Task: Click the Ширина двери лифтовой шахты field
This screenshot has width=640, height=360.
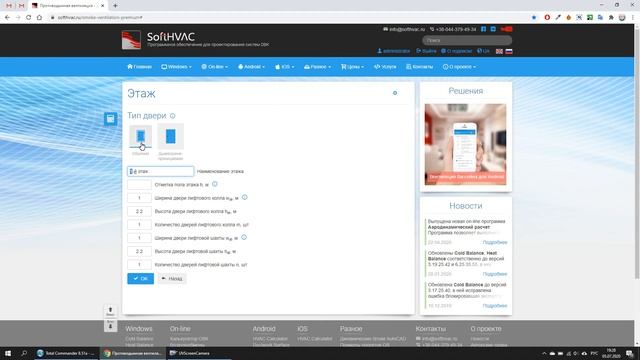Action: [x=139, y=238]
